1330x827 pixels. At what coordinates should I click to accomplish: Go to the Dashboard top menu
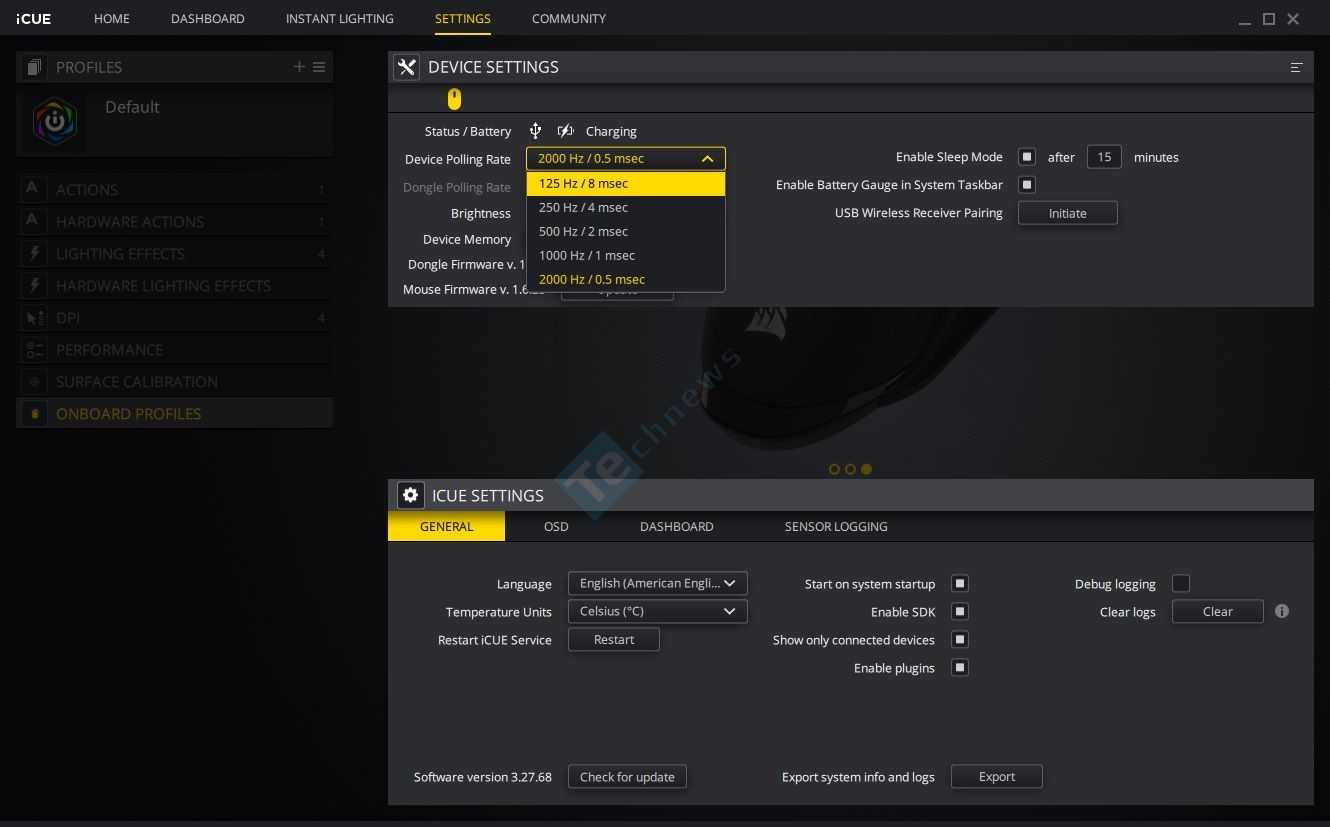click(208, 19)
